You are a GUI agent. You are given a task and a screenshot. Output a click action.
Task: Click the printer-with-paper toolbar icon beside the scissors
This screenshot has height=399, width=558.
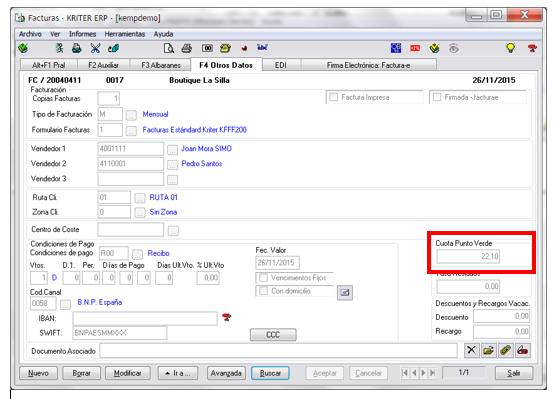point(77,48)
